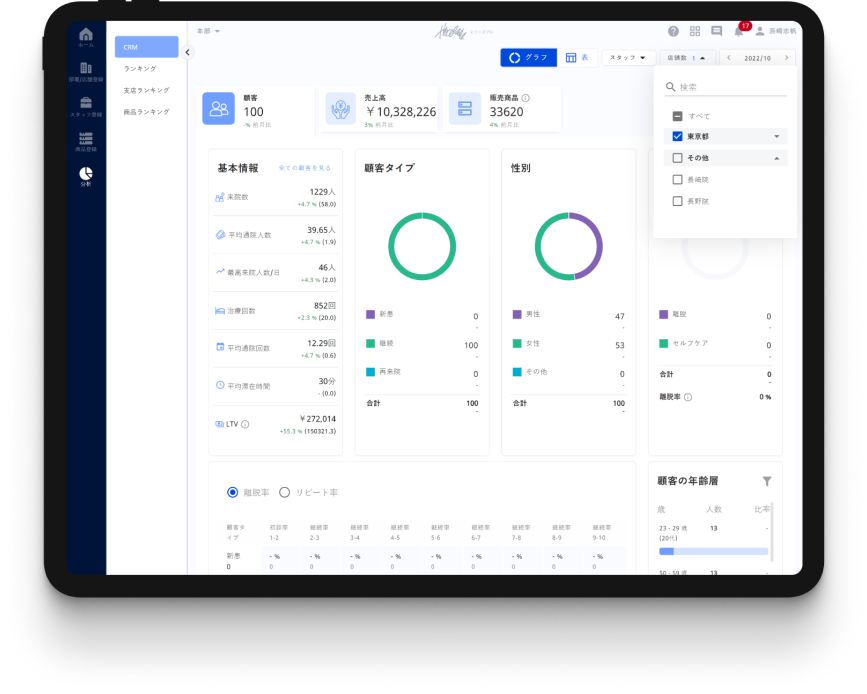Click the 治療回数 bed icon
Image resolution: width=867 pixels, height=694 pixels.
220,311
